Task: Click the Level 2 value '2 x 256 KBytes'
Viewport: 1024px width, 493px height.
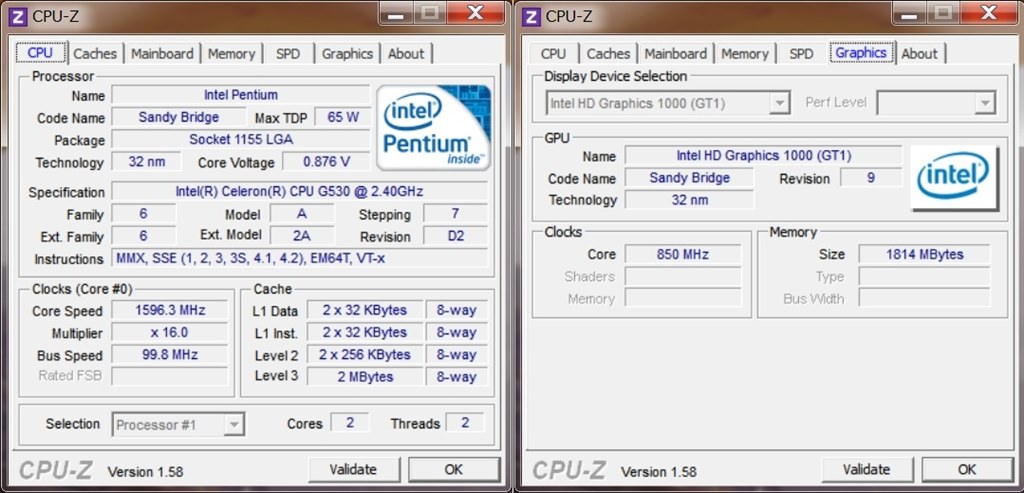Action: pos(364,355)
